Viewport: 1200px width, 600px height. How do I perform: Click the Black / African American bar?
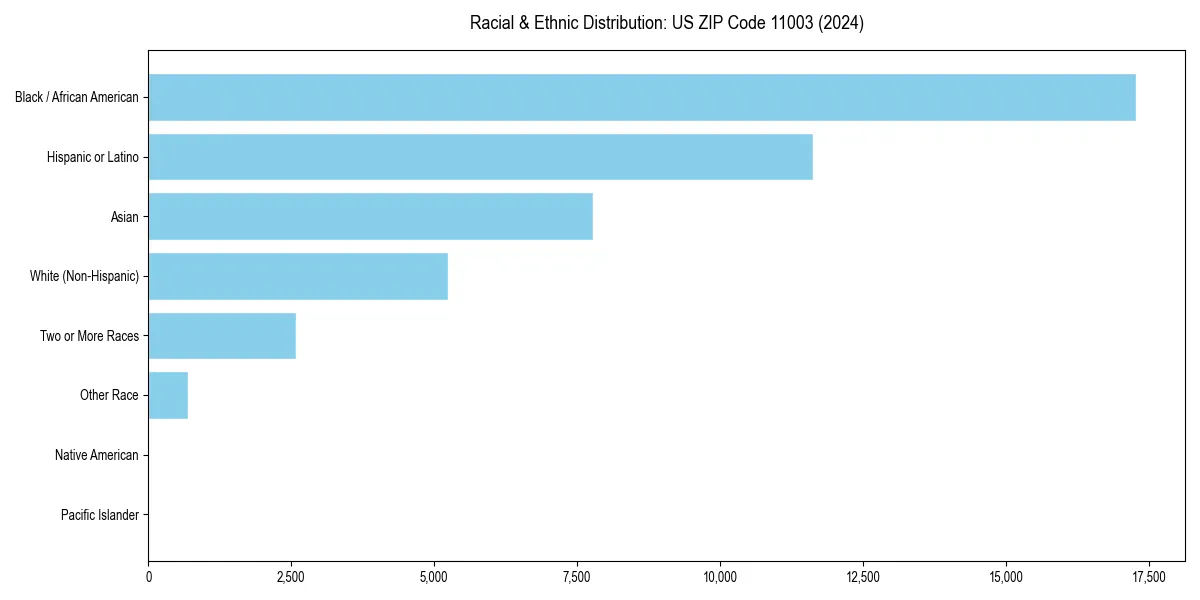tap(640, 97)
